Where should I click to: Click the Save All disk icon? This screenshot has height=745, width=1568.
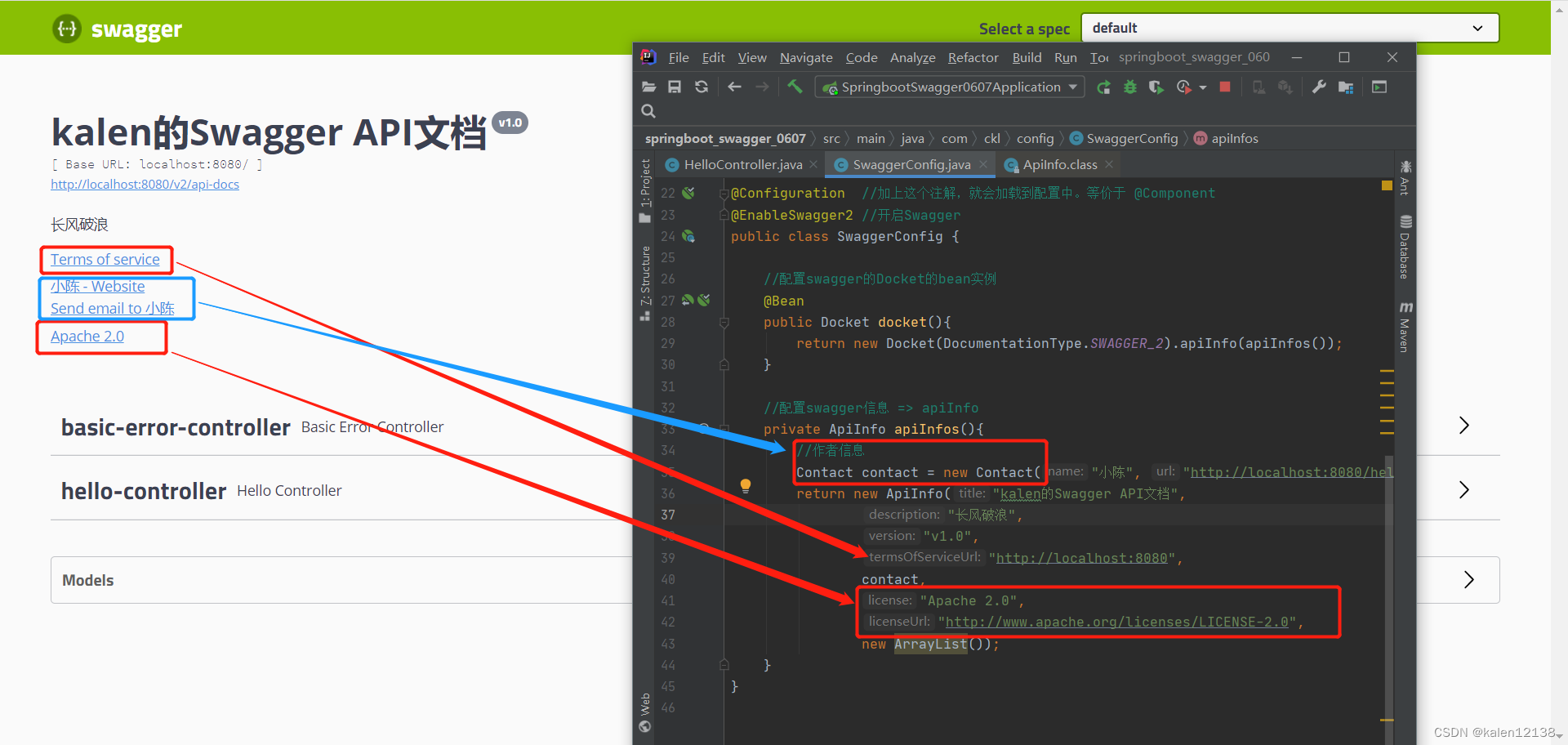point(675,87)
